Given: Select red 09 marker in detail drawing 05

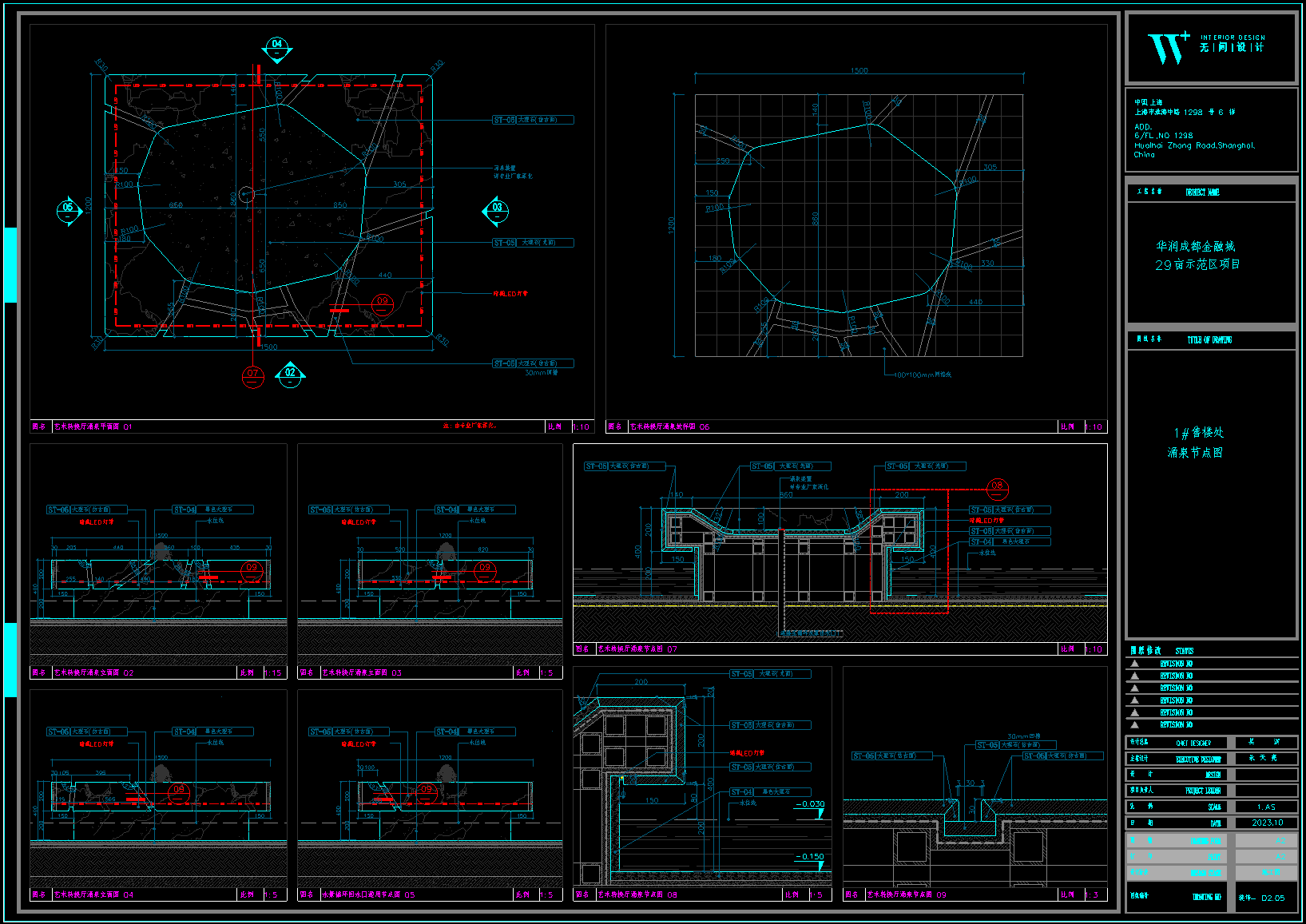Looking at the screenshot, I should click(x=427, y=792).
